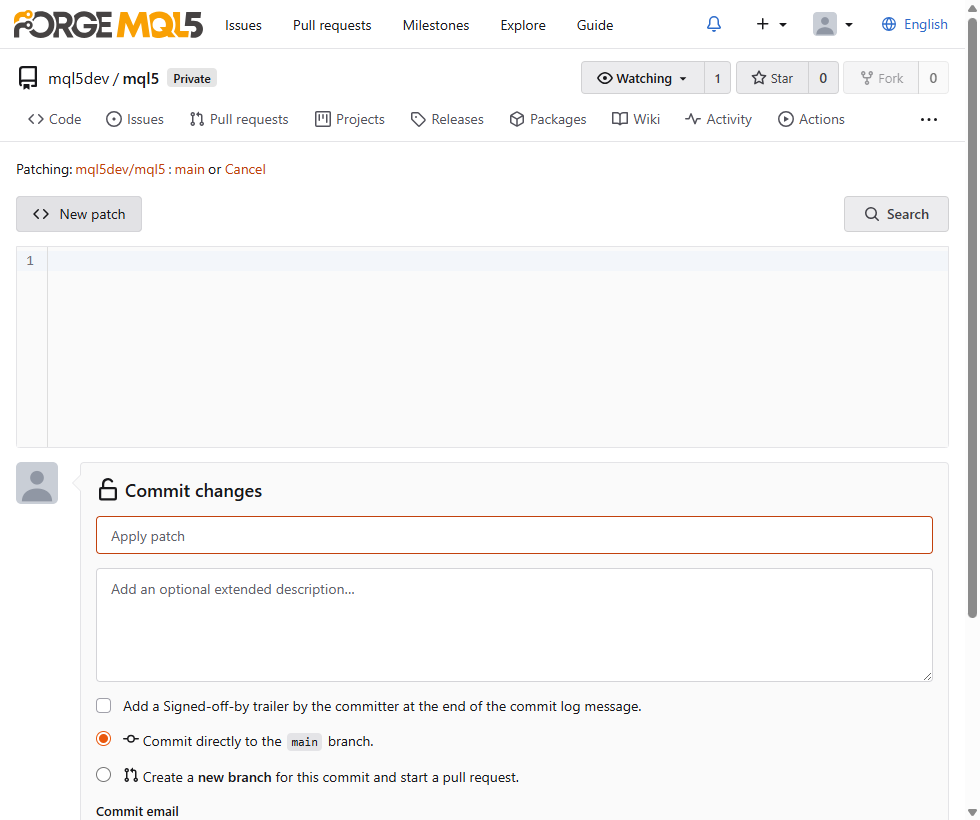Open the repository Issues tab

[x=135, y=119]
